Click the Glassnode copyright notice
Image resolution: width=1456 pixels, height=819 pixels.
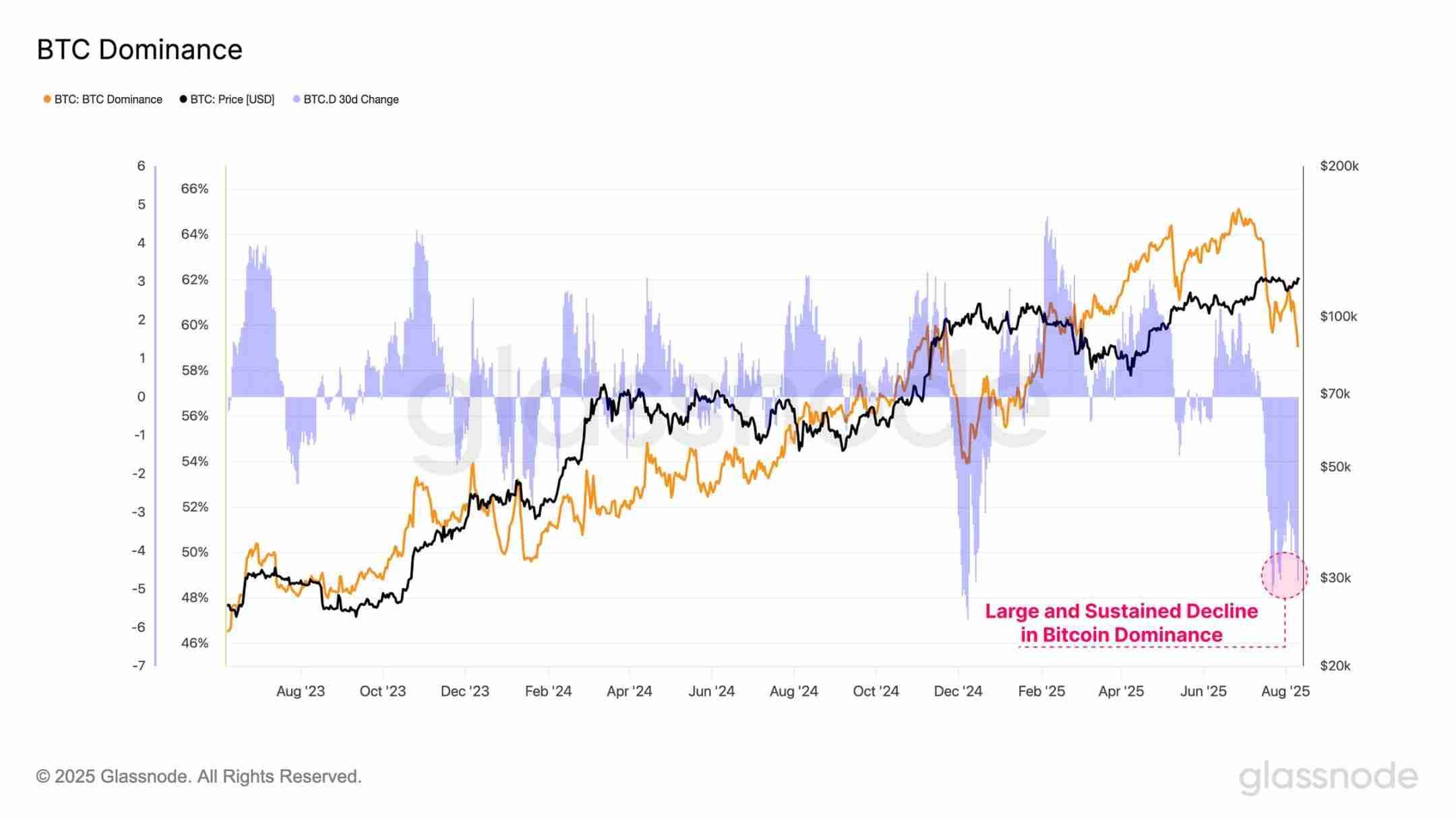(x=199, y=777)
